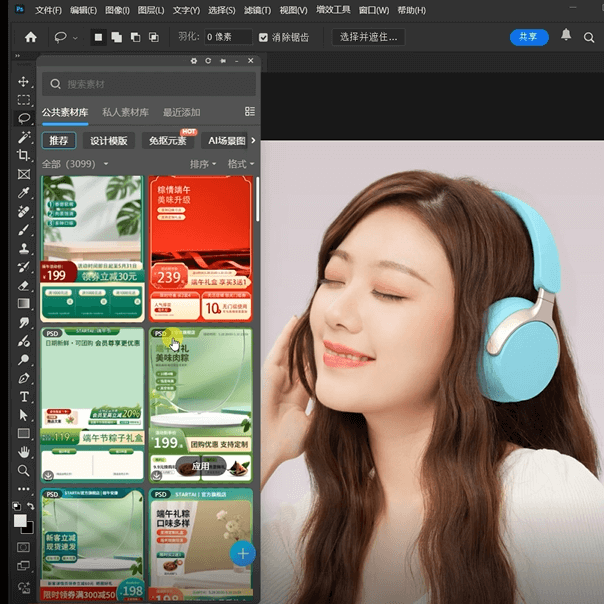Select the Rectangular Marquee tool
The height and width of the screenshot is (604, 604).
coord(23,100)
